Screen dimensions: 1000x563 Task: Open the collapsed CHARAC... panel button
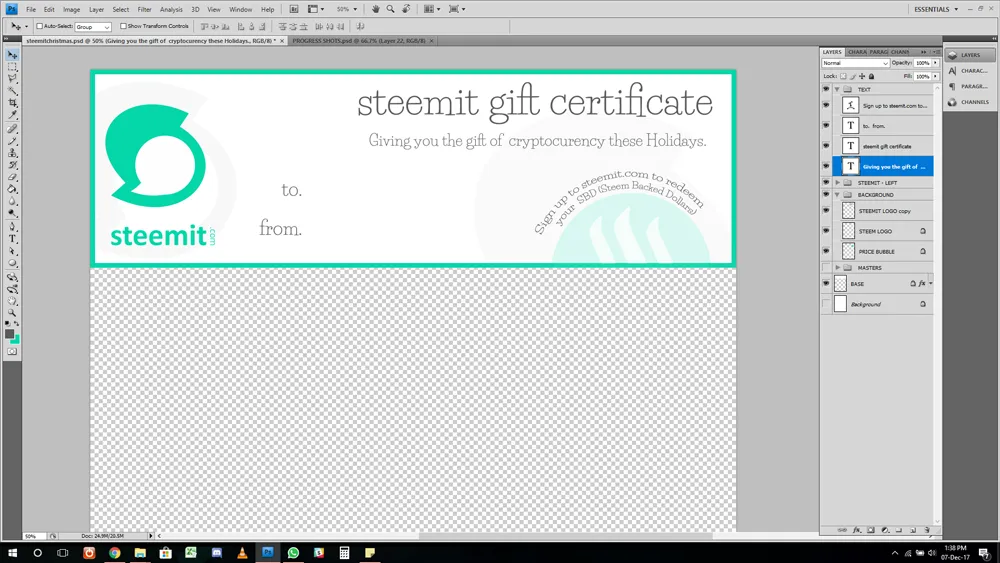[969, 71]
